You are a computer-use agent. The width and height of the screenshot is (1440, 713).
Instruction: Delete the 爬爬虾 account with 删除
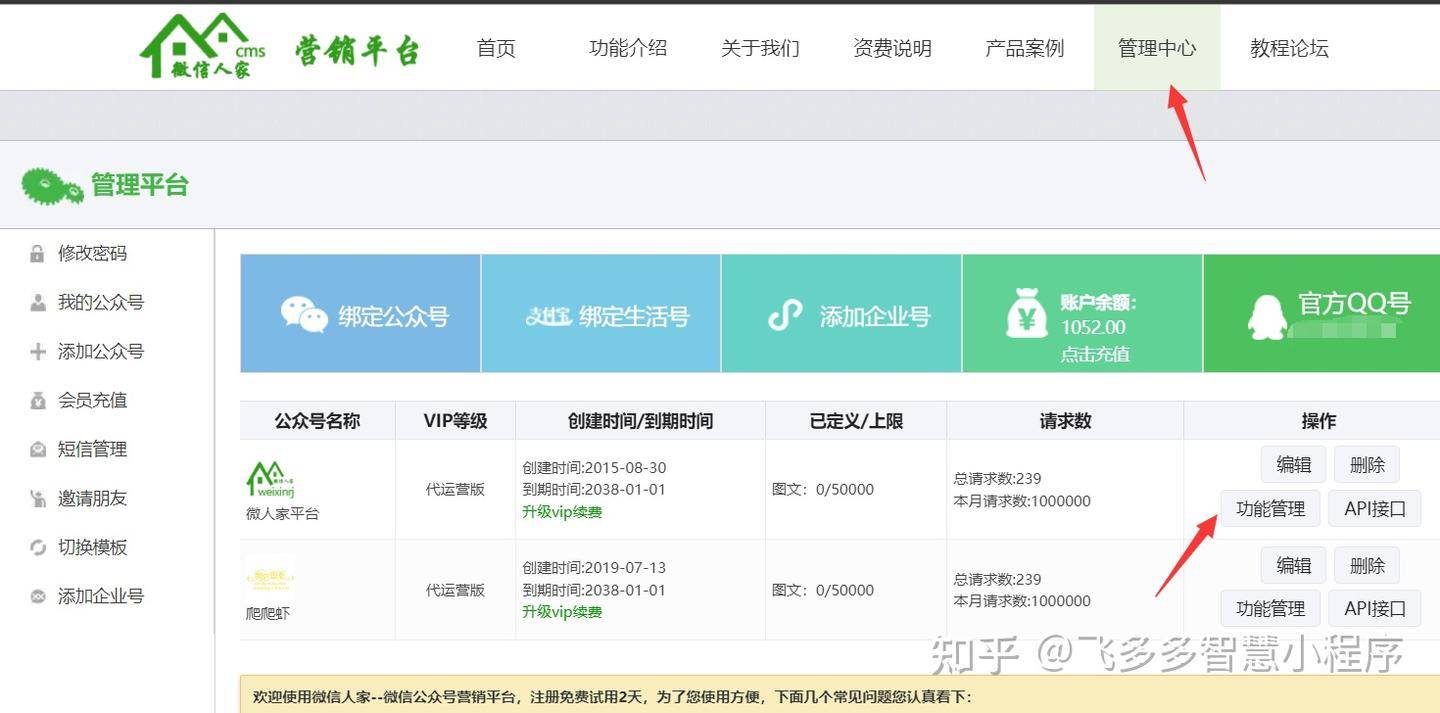click(1366, 566)
